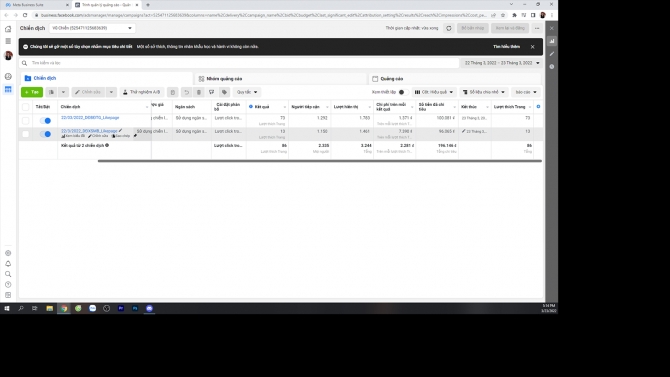Click the horizontal table scrollbar
The image size is (670, 377).
[320, 161]
